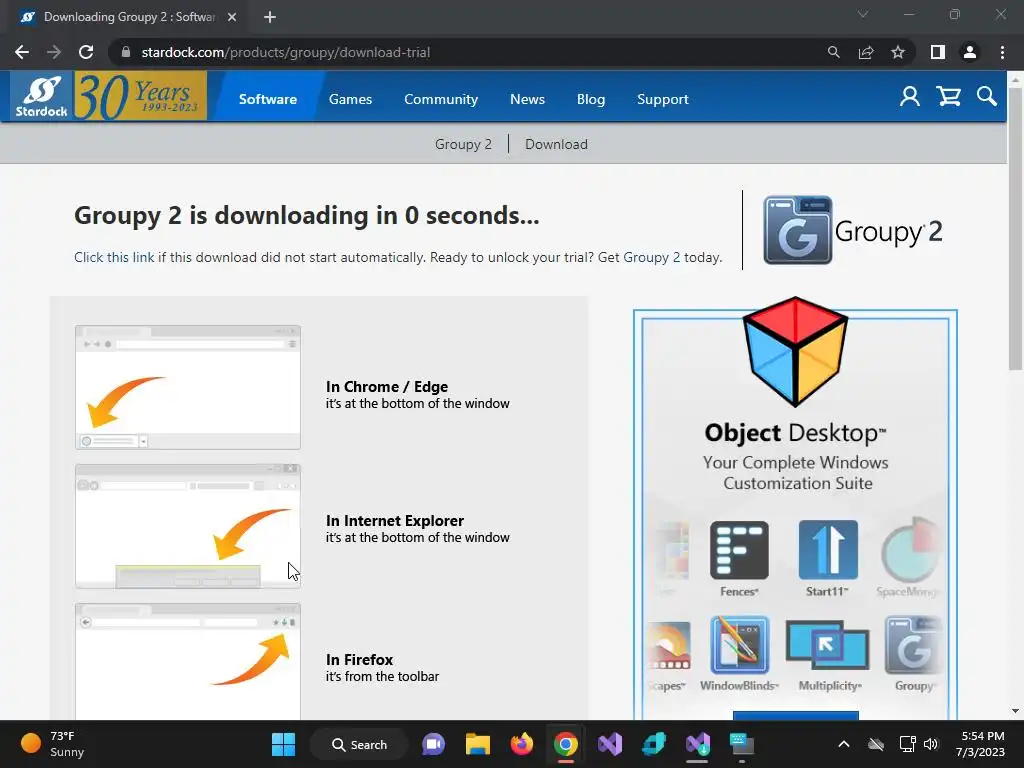This screenshot has width=1024, height=768.
Task: Open a new browser tab
Action: coord(270,17)
